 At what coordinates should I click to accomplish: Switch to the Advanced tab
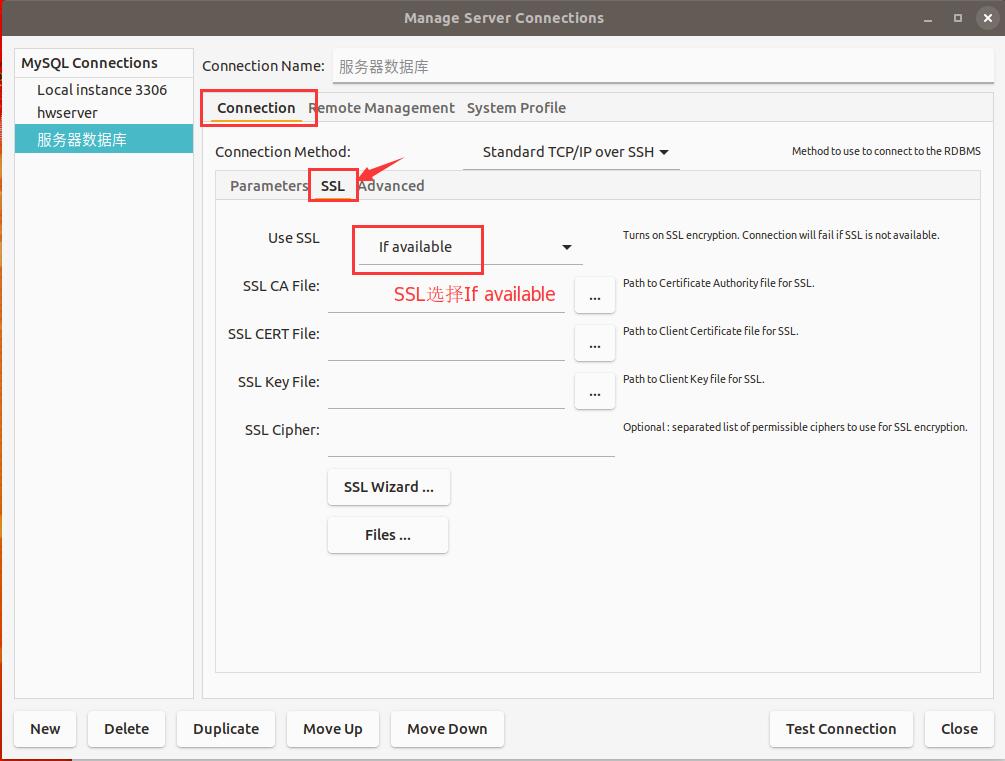(391, 185)
